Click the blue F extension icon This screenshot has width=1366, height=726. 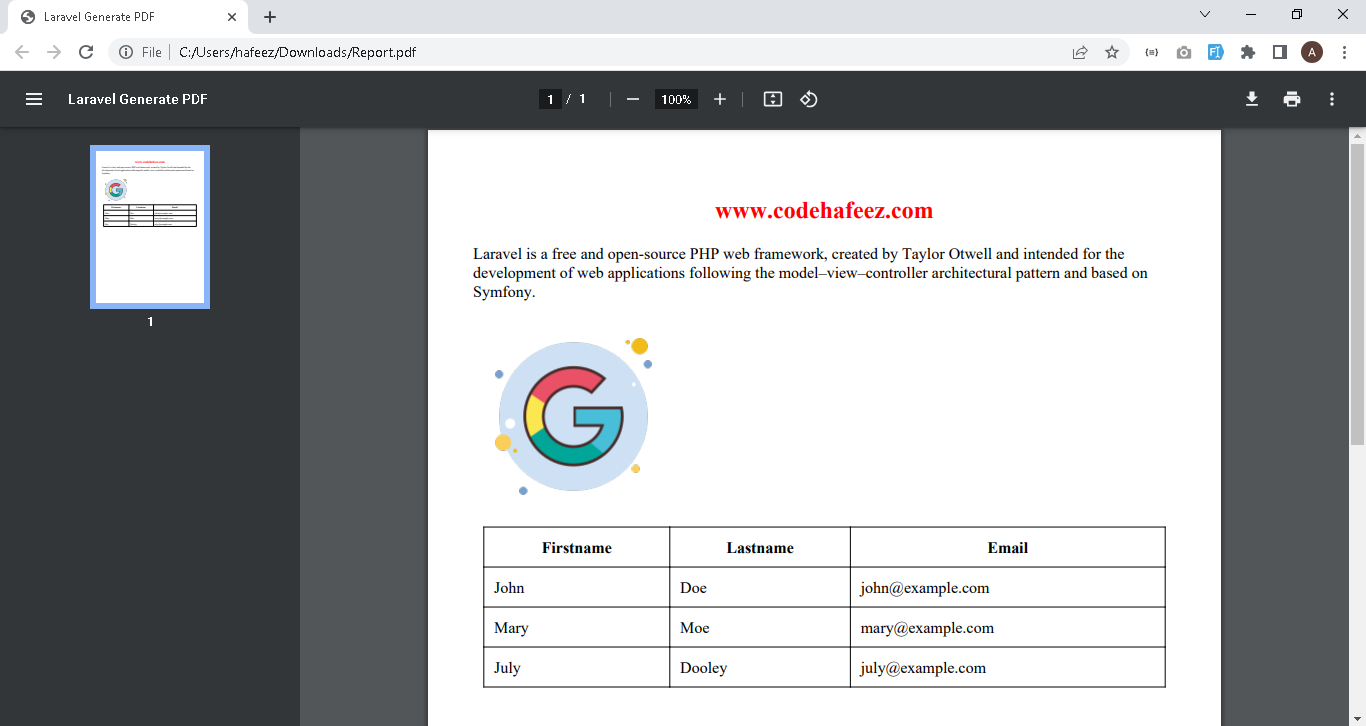click(x=1216, y=52)
